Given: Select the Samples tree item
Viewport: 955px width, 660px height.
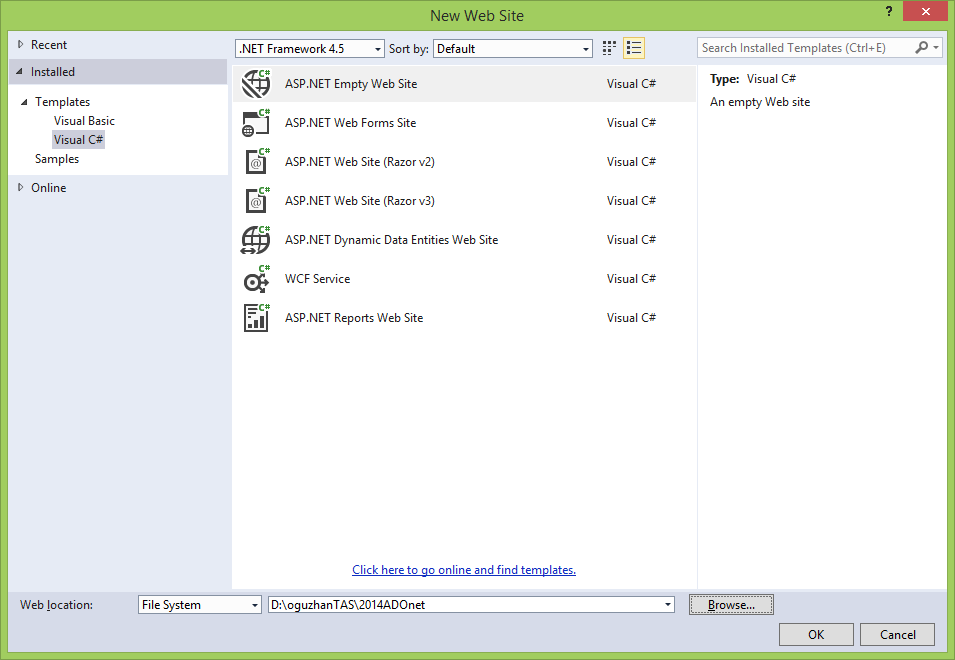Looking at the screenshot, I should (57, 159).
